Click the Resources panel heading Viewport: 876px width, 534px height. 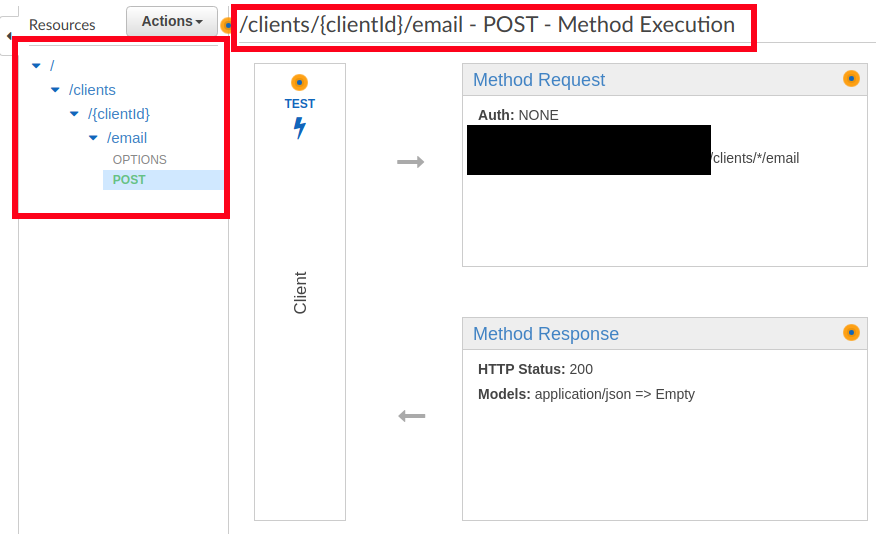(x=62, y=25)
